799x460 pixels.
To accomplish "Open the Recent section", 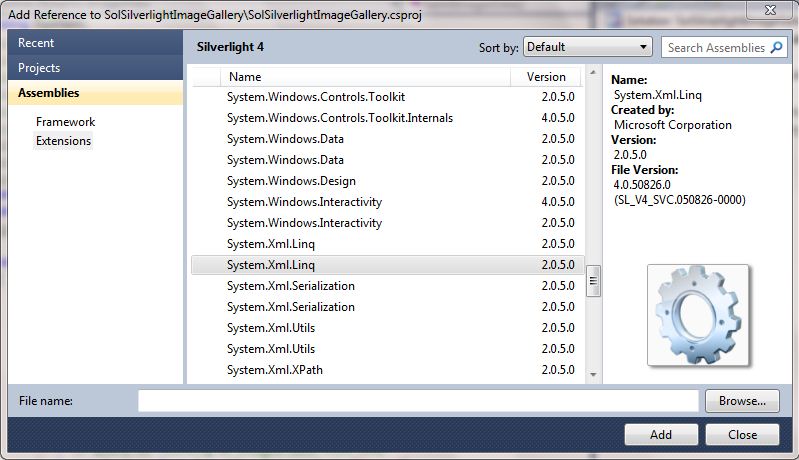I will (x=95, y=43).
